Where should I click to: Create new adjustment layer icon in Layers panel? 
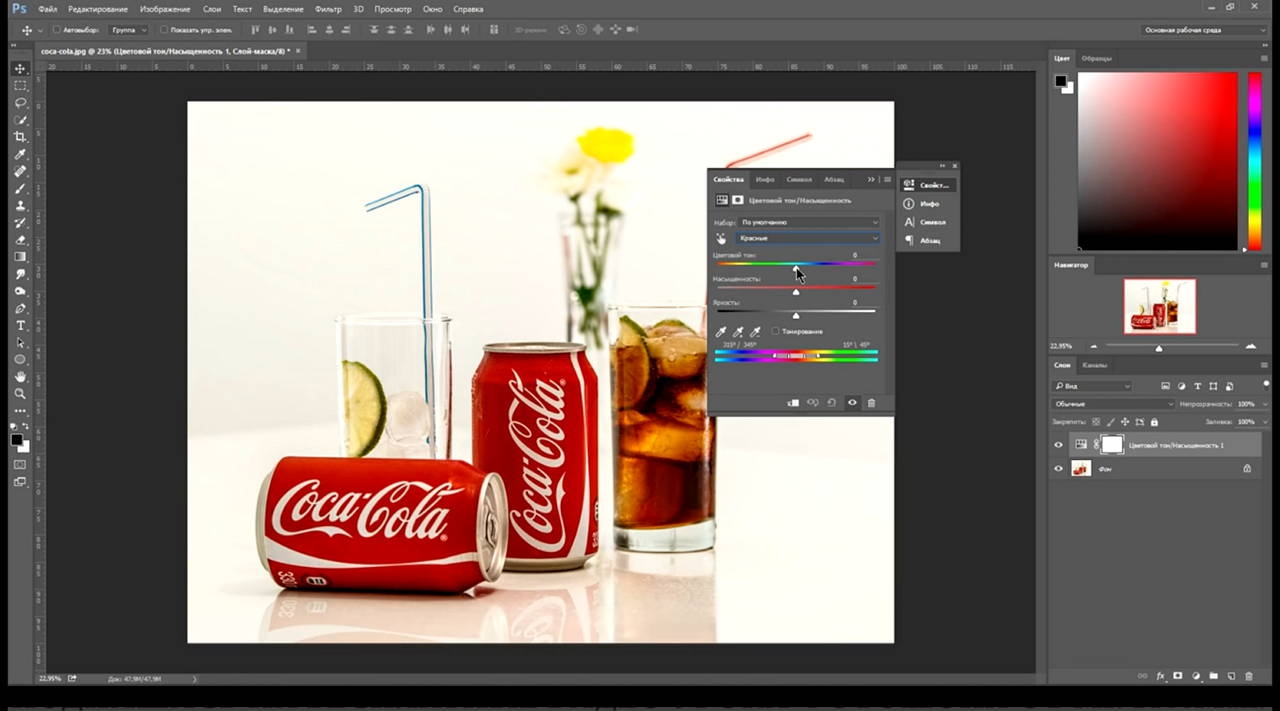1196,676
